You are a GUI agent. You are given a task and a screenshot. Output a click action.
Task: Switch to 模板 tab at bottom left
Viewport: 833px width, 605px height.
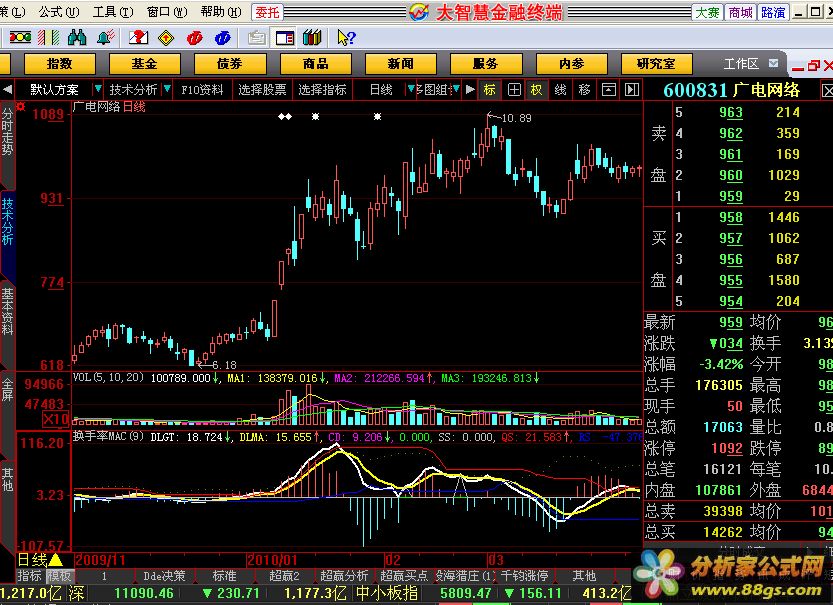click(x=60, y=576)
